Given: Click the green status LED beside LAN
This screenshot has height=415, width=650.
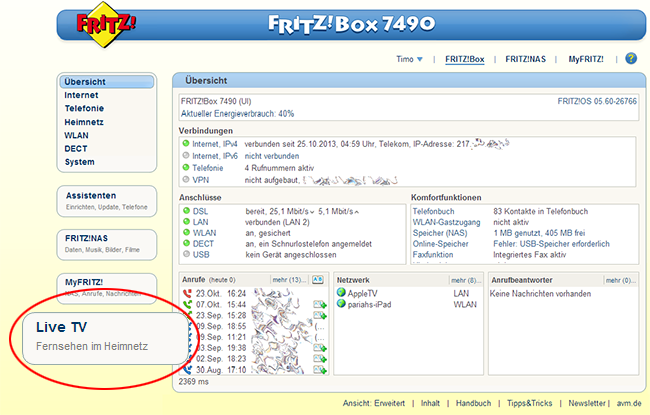Looking at the screenshot, I should coord(186,221).
